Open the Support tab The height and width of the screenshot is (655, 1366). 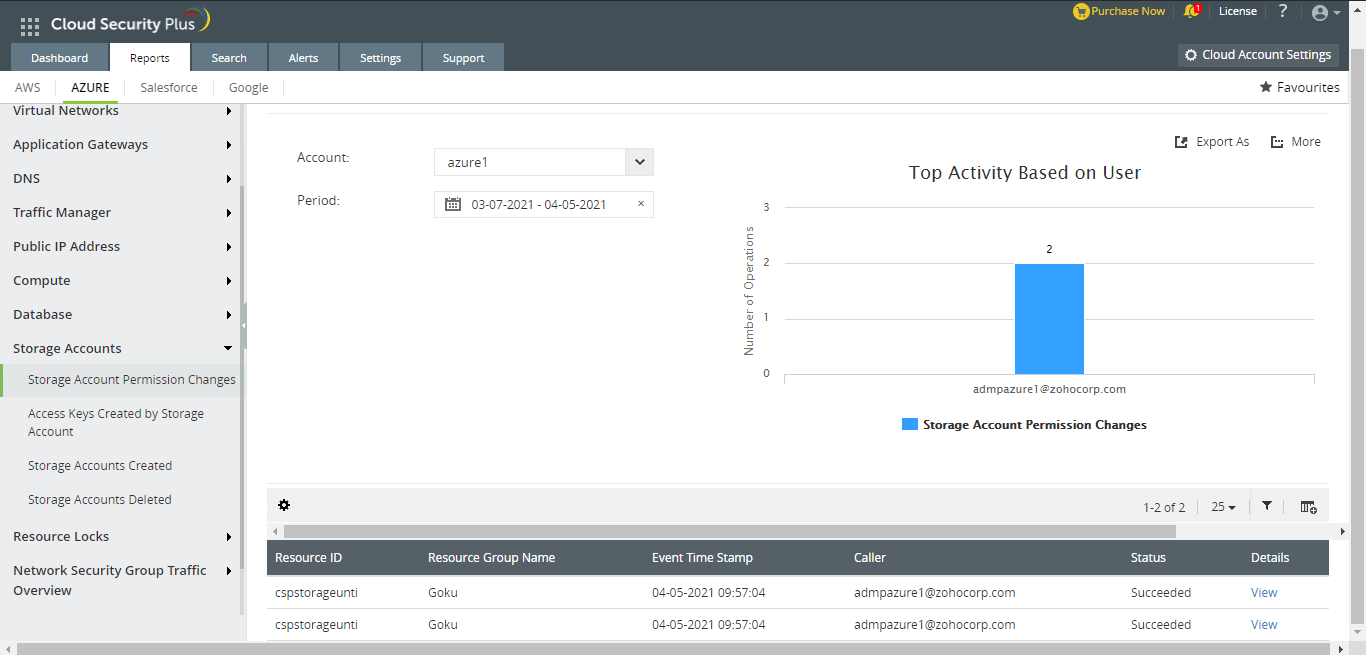pos(463,58)
